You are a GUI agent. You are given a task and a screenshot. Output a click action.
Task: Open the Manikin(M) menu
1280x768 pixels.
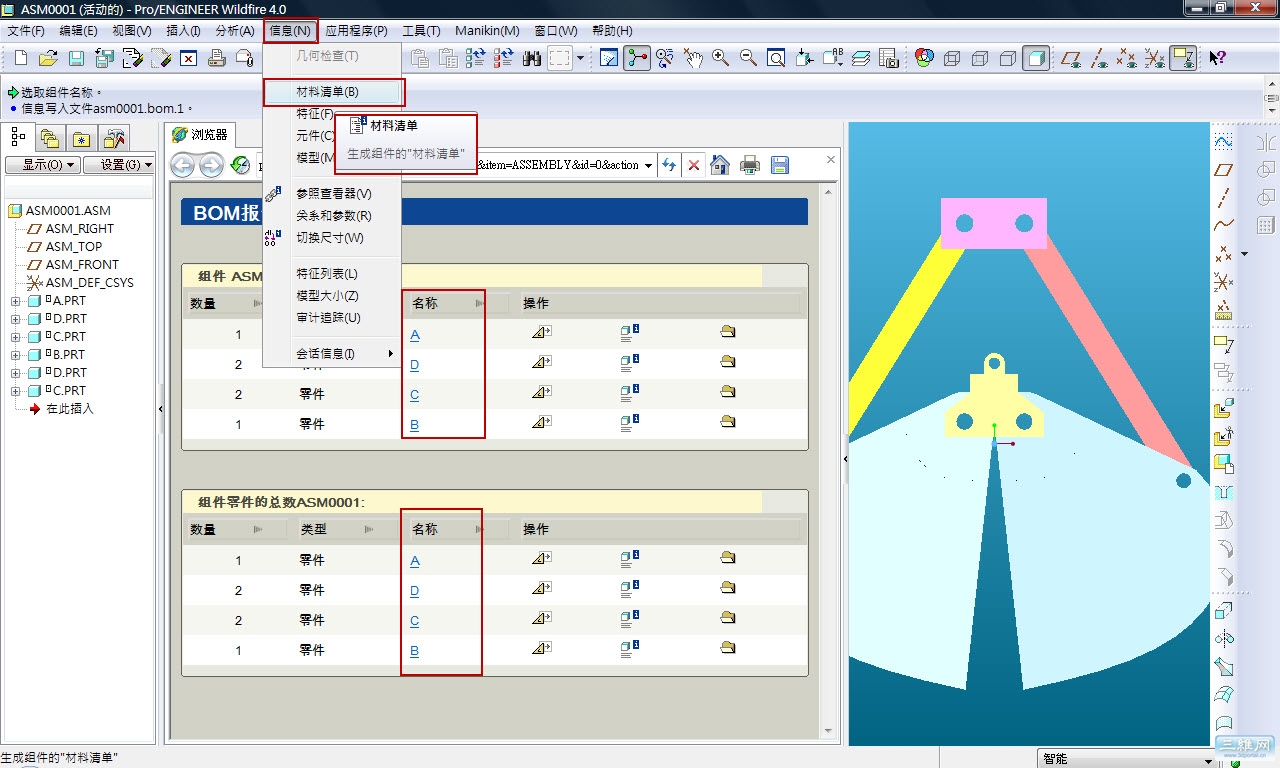point(487,31)
